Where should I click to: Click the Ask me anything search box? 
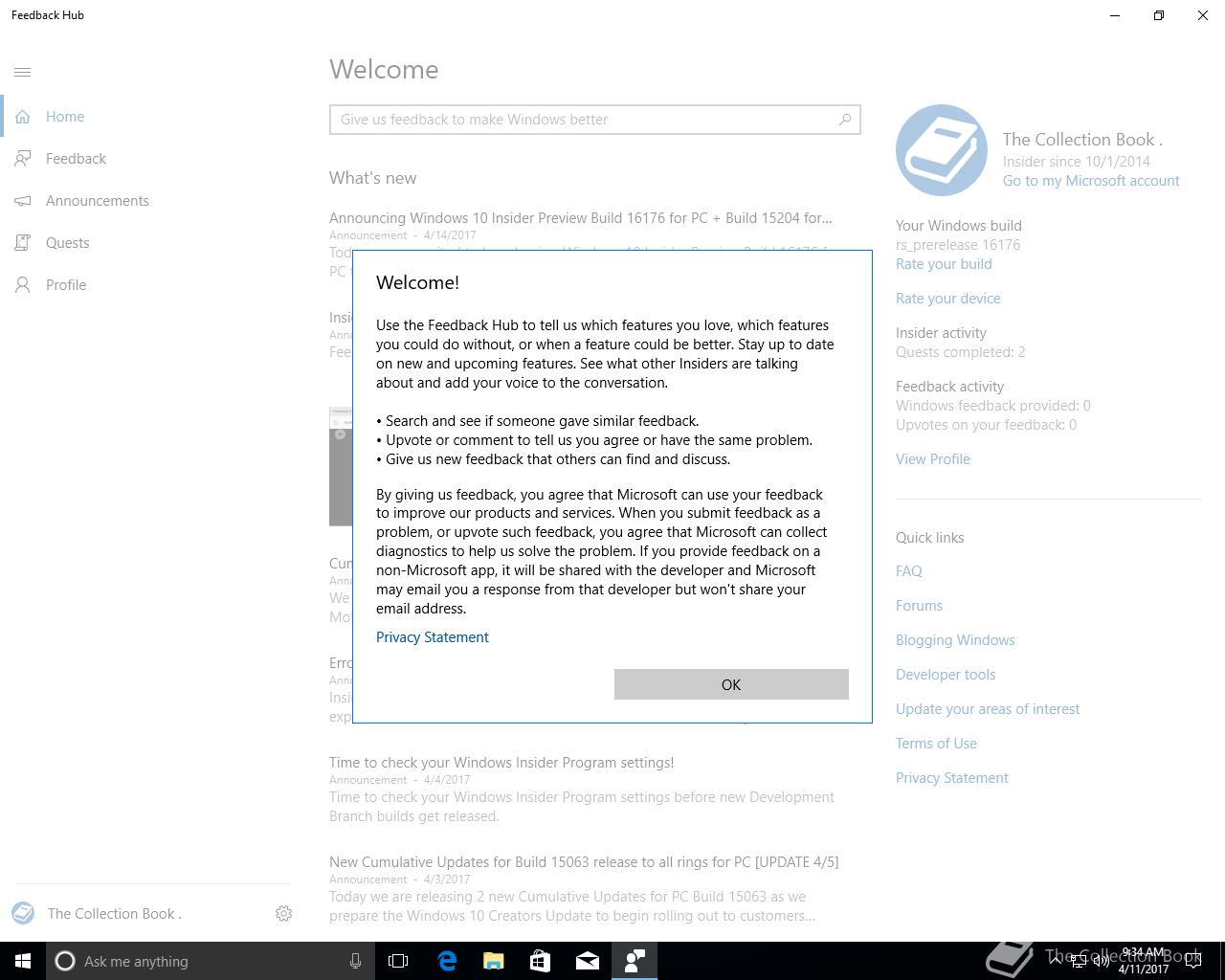[211, 961]
